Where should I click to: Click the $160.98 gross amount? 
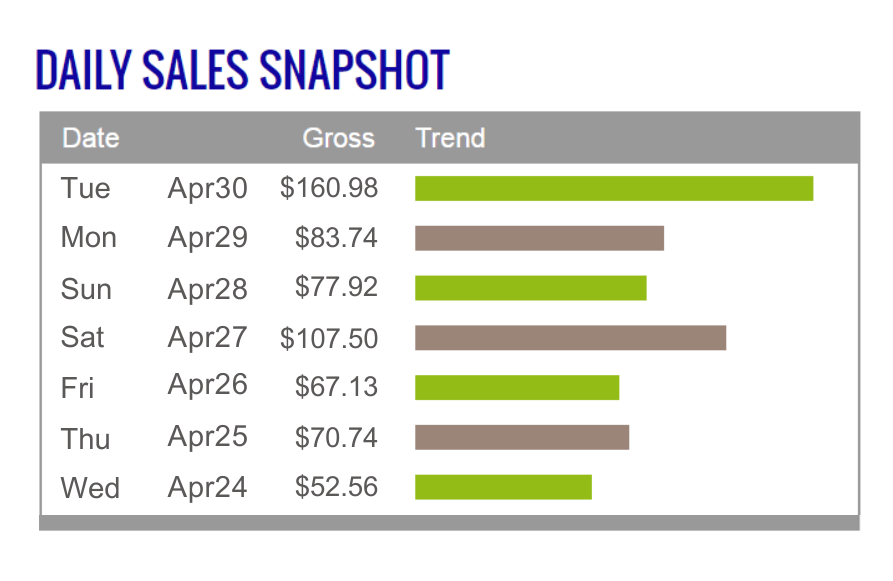coord(329,188)
